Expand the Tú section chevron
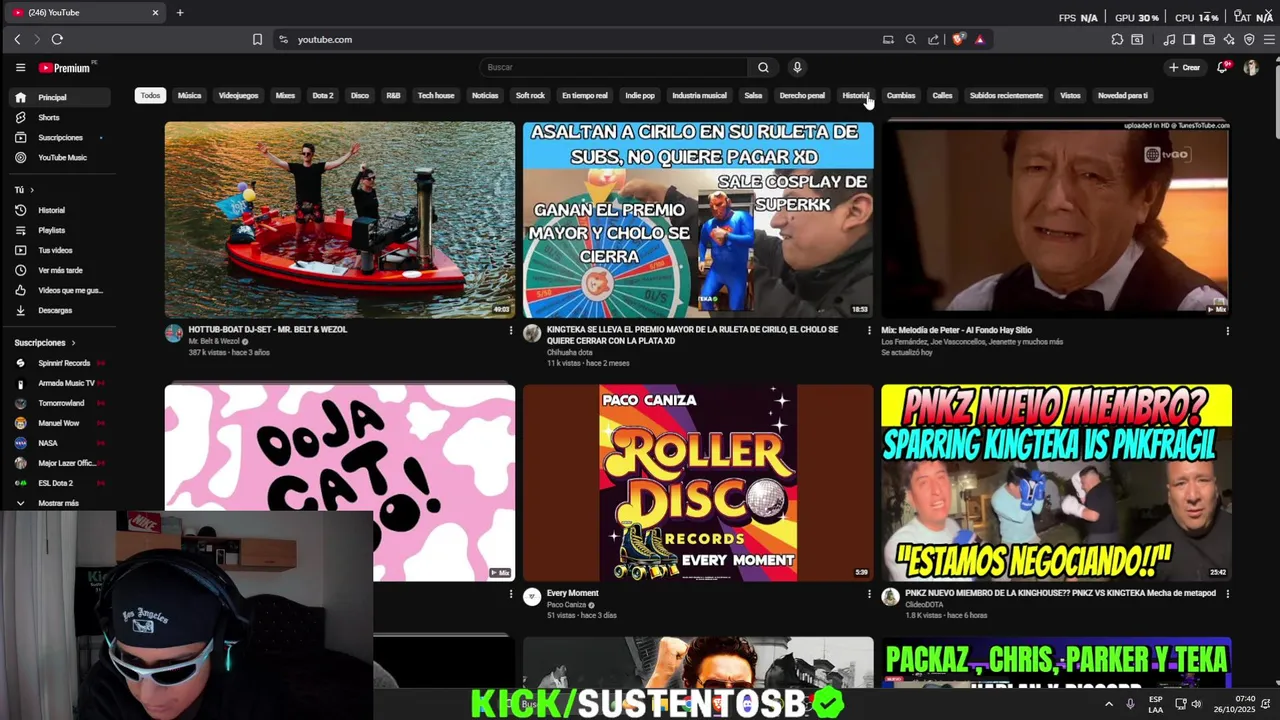 tap(31, 190)
